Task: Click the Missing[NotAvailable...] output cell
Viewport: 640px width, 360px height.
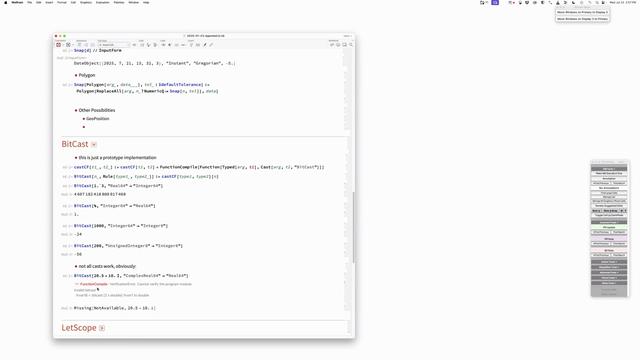Action: pos(115,308)
